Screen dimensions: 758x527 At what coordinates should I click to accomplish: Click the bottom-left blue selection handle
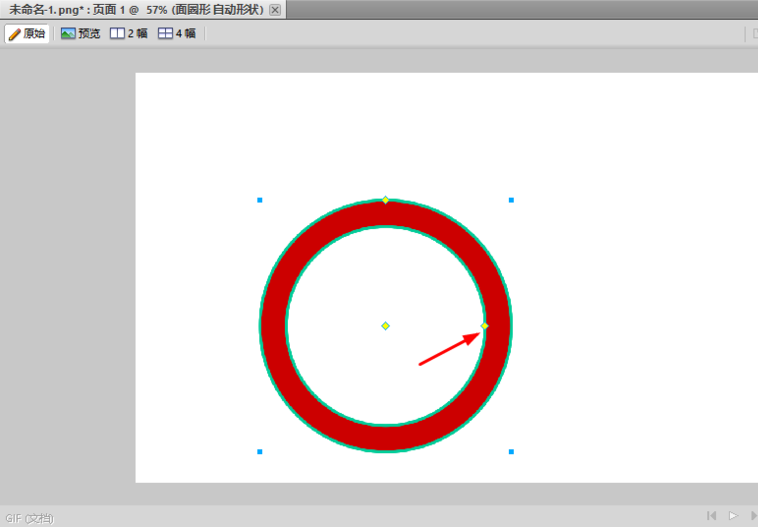[260, 452]
